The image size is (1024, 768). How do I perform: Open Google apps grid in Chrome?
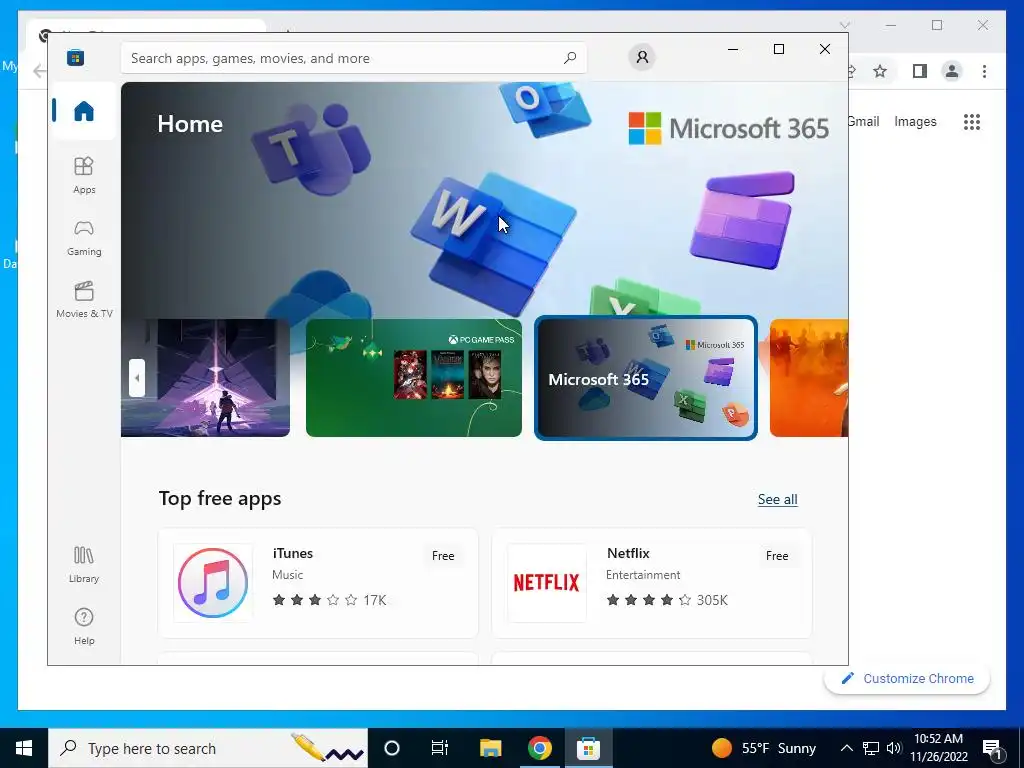click(972, 121)
